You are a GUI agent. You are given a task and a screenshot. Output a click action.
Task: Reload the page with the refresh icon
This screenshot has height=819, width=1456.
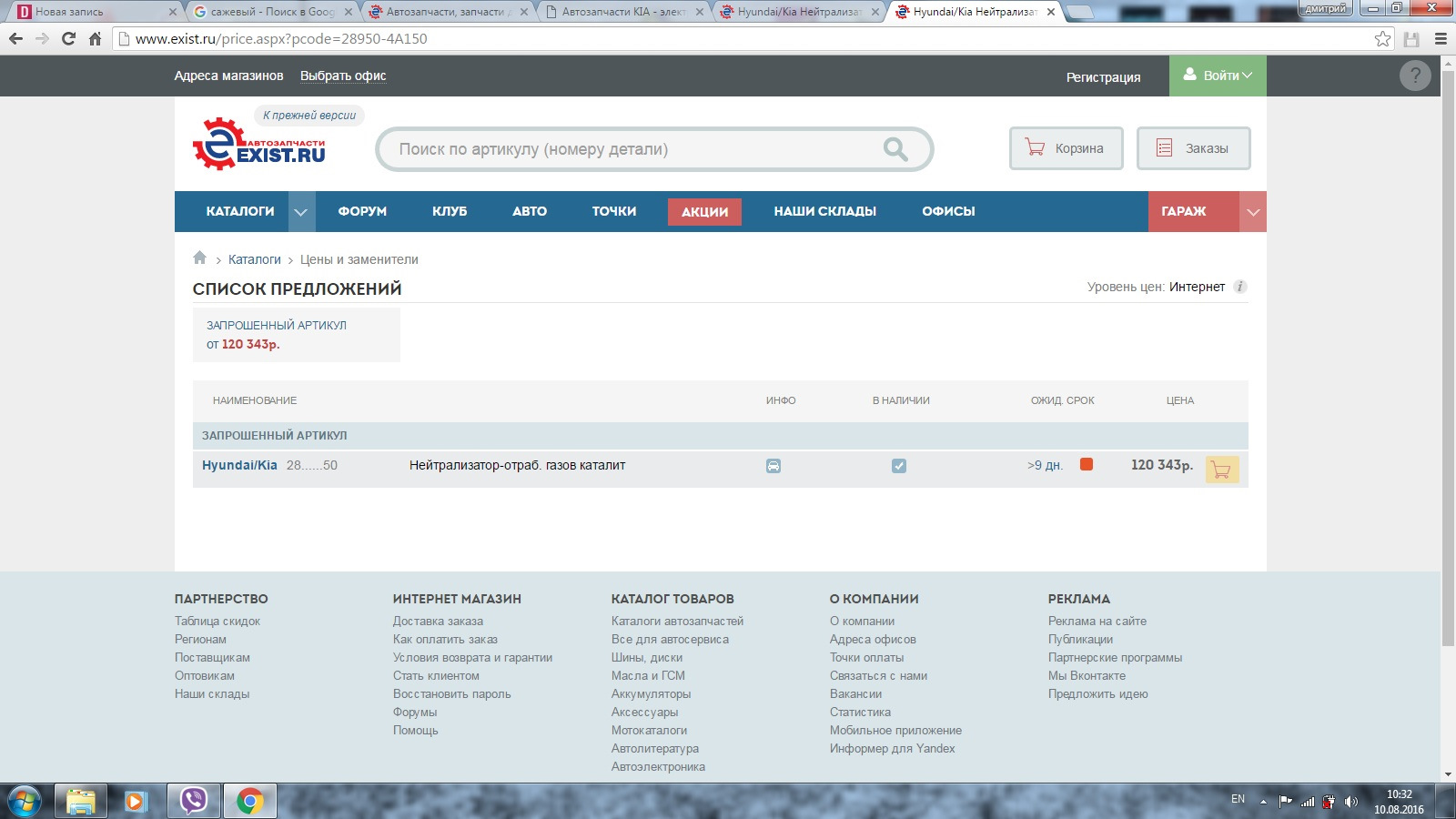coord(68,38)
